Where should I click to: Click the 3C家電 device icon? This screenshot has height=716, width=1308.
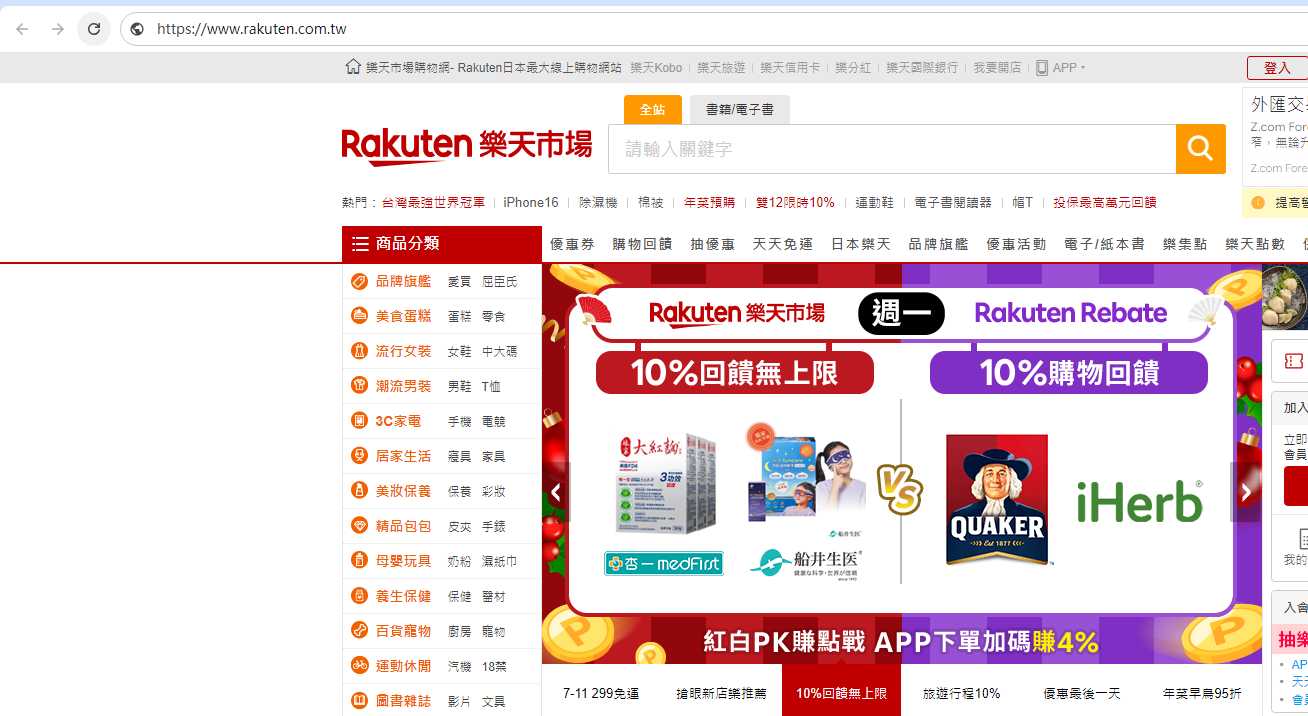360,421
